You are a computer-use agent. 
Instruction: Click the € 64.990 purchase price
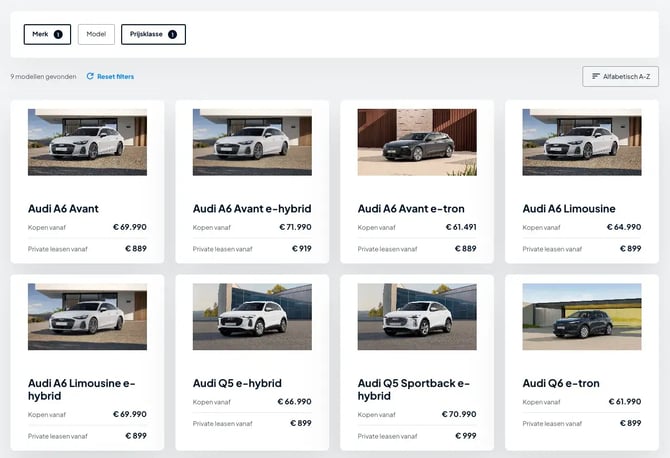click(624, 227)
